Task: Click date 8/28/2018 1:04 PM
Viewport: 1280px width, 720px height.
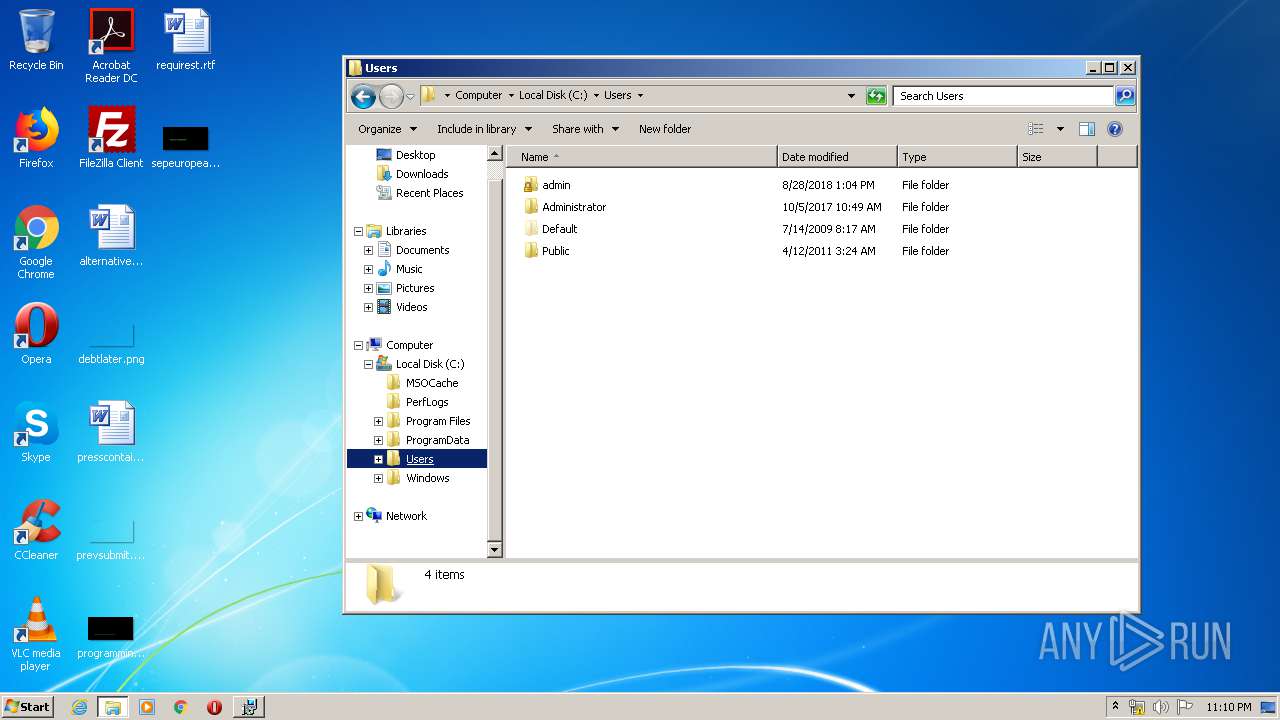Action: tap(828, 185)
